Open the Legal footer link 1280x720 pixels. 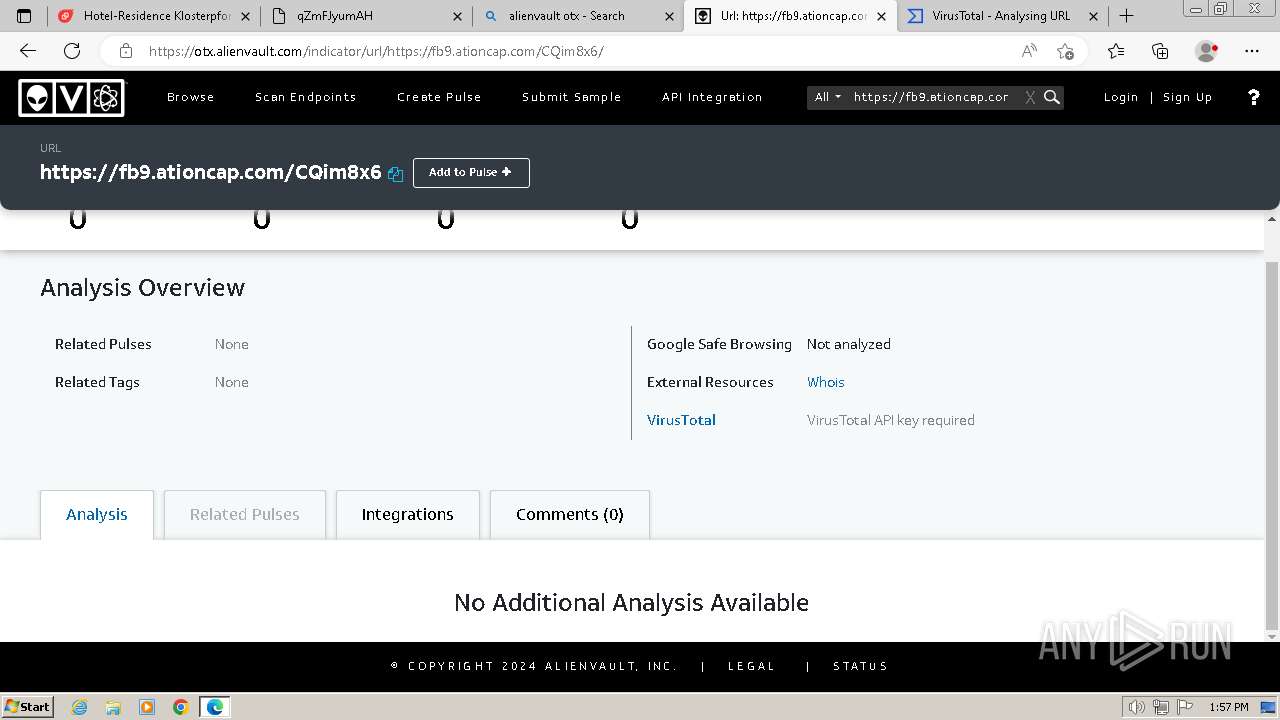click(x=752, y=666)
